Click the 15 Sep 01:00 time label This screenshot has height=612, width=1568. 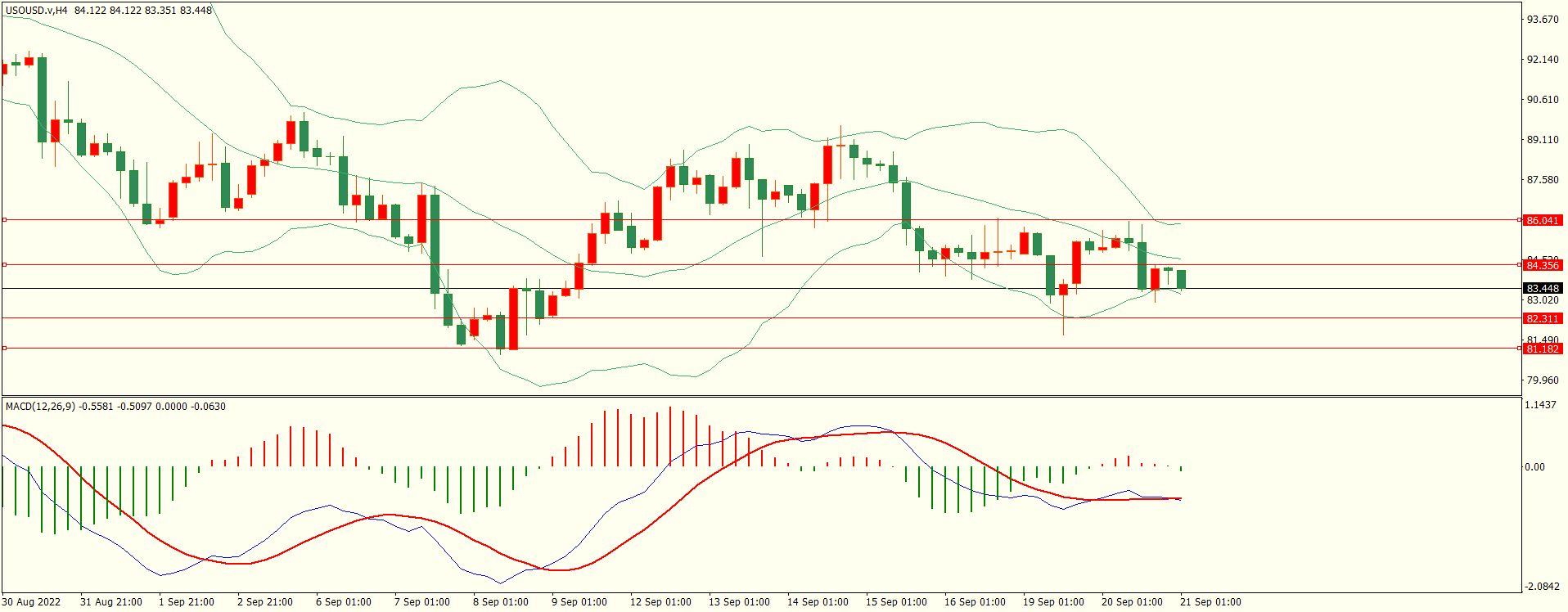(896, 602)
